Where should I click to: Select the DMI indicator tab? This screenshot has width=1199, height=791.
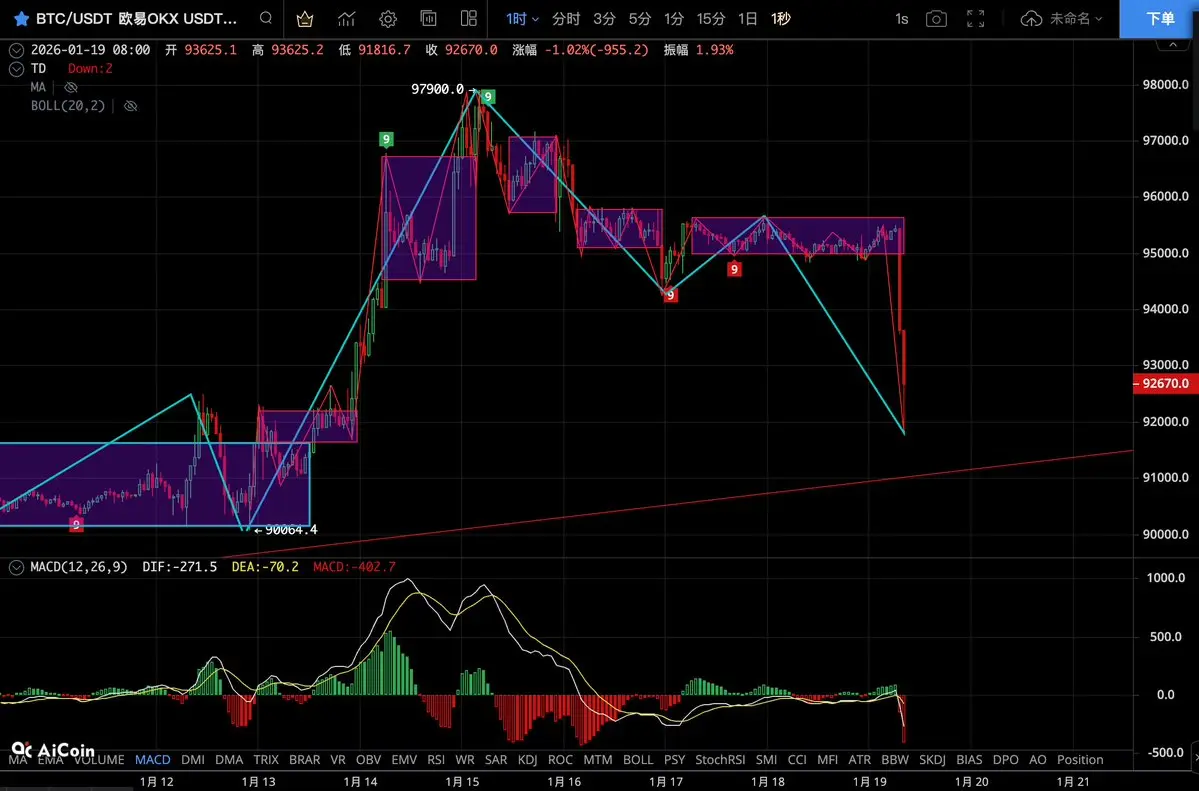(193, 760)
